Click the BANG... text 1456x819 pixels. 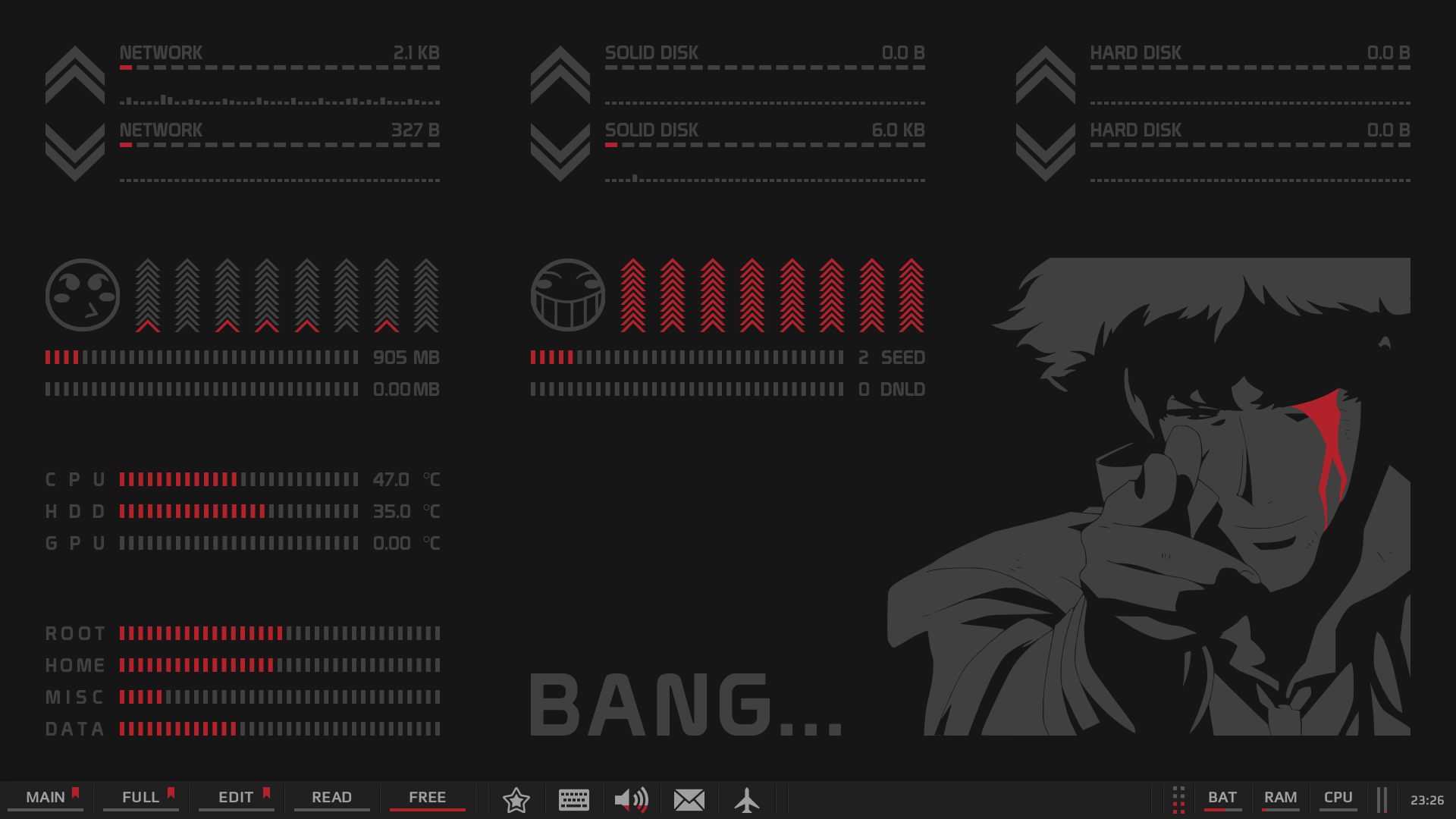click(x=686, y=705)
